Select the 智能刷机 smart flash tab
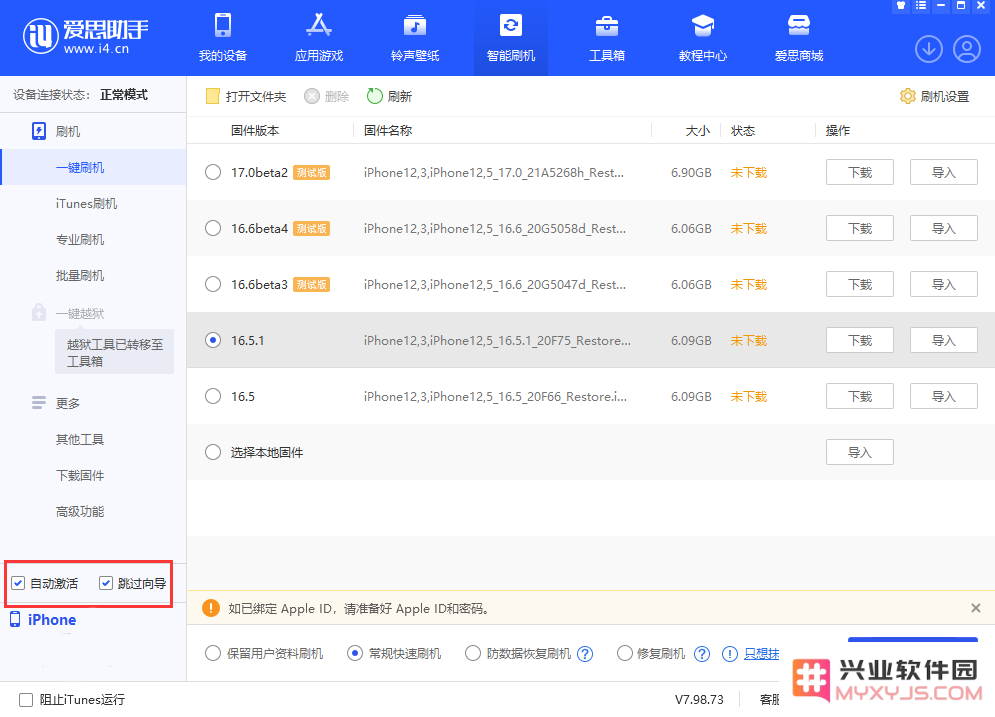This screenshot has width=995, height=717. 511,38
